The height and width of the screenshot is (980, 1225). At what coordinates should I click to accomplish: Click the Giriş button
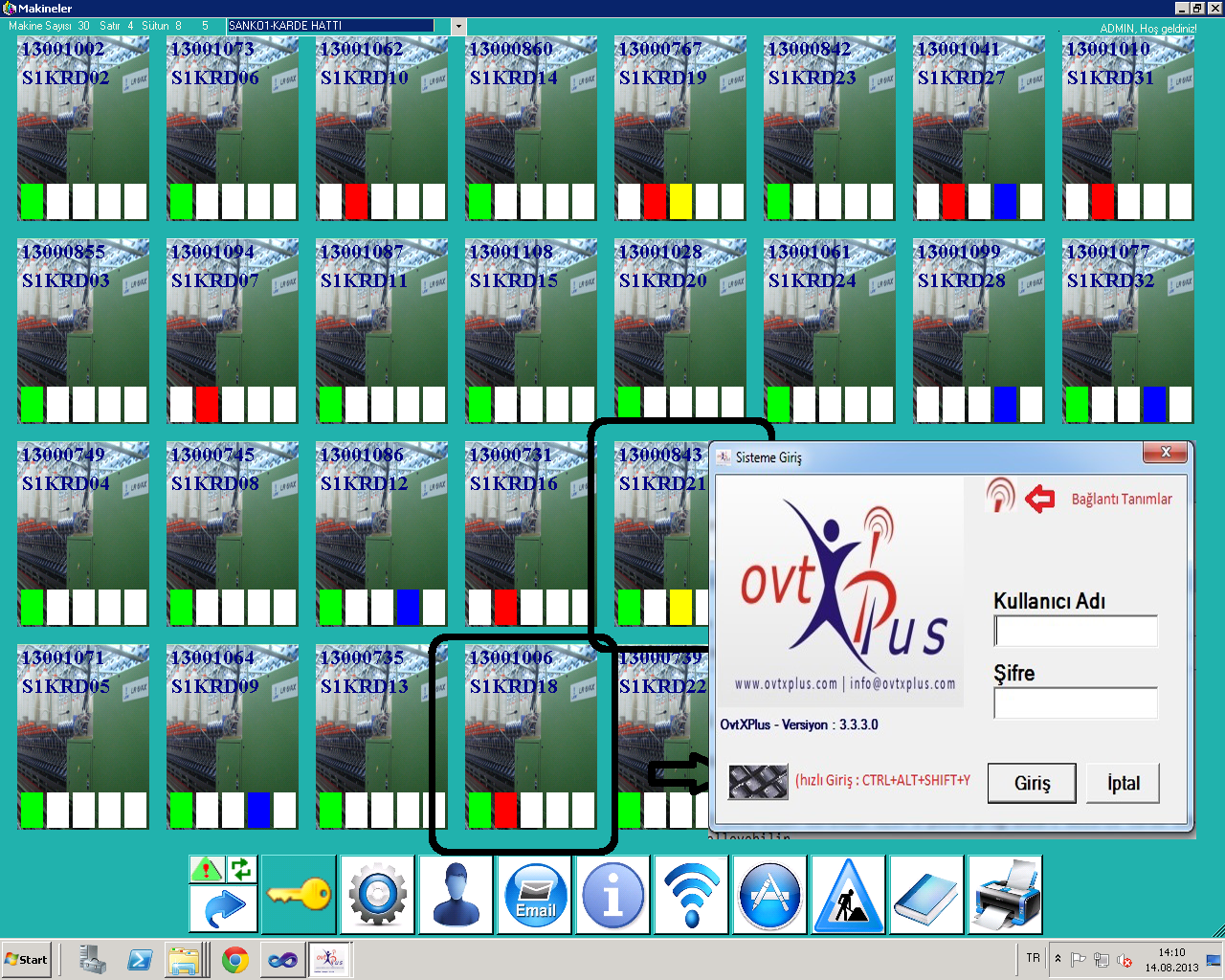point(1032,783)
